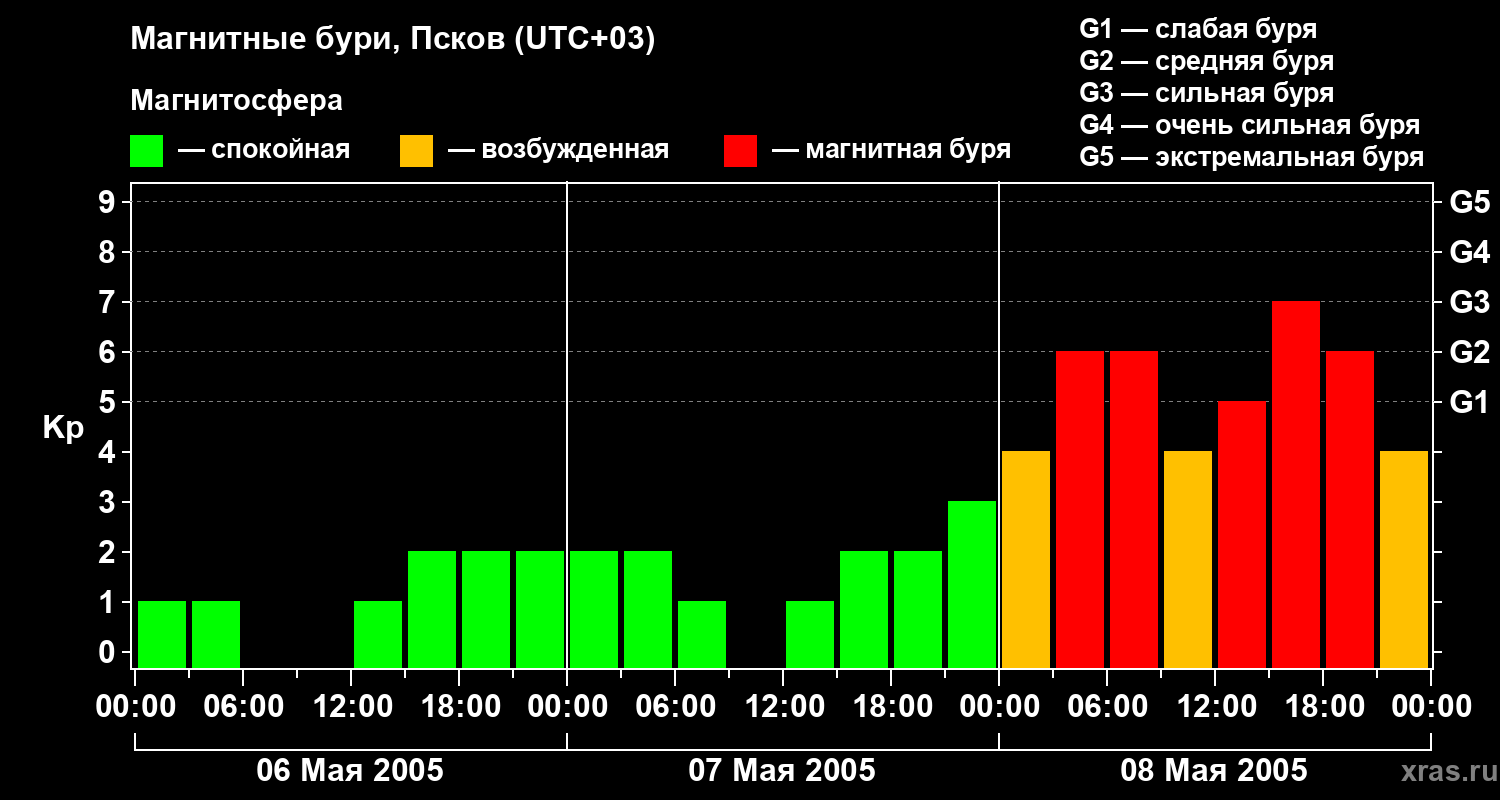Click the "Kp" axis title
The width and height of the screenshot is (1500, 800).
coord(64,428)
